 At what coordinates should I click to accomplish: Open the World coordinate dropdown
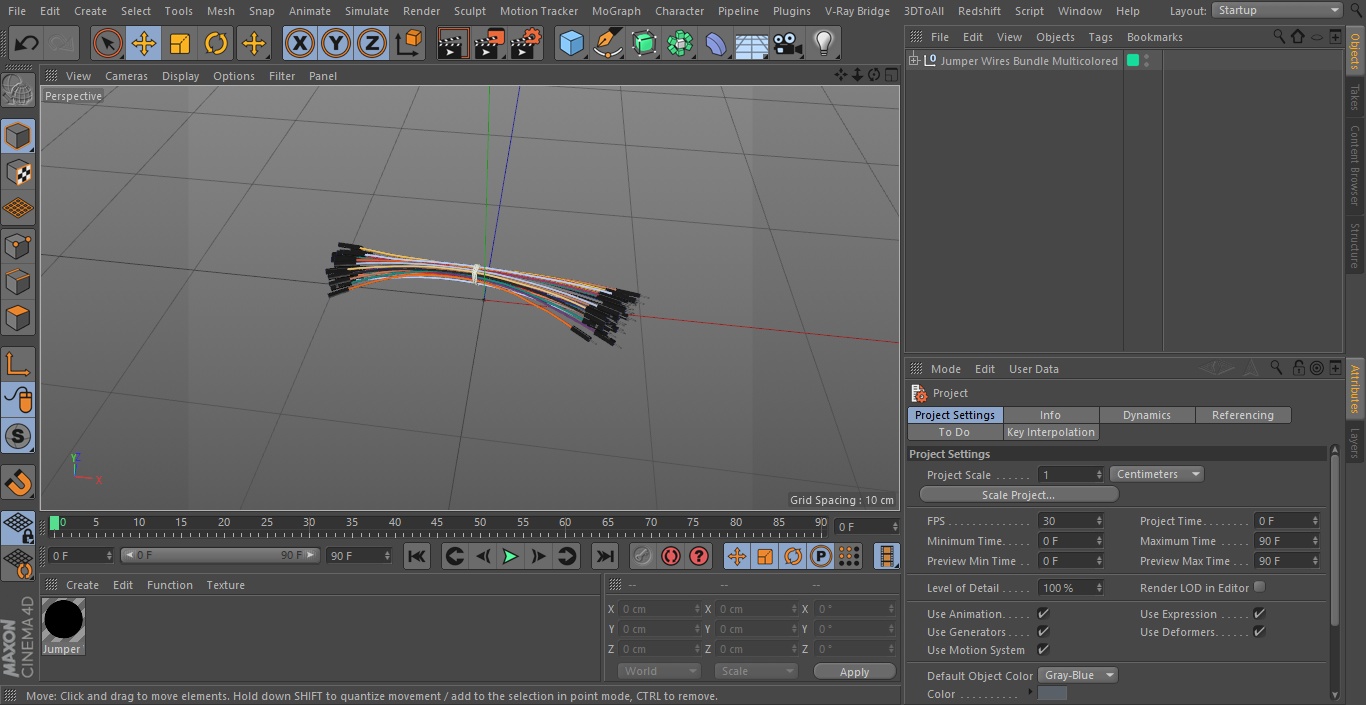[659, 671]
